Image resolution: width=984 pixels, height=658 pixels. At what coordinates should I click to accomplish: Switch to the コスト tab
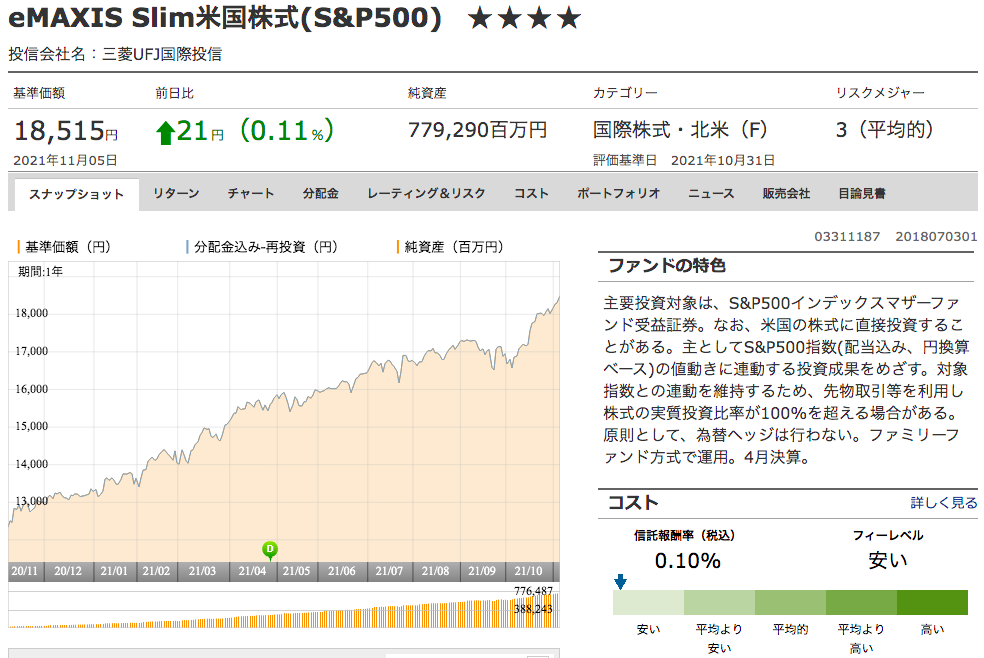[x=531, y=193]
